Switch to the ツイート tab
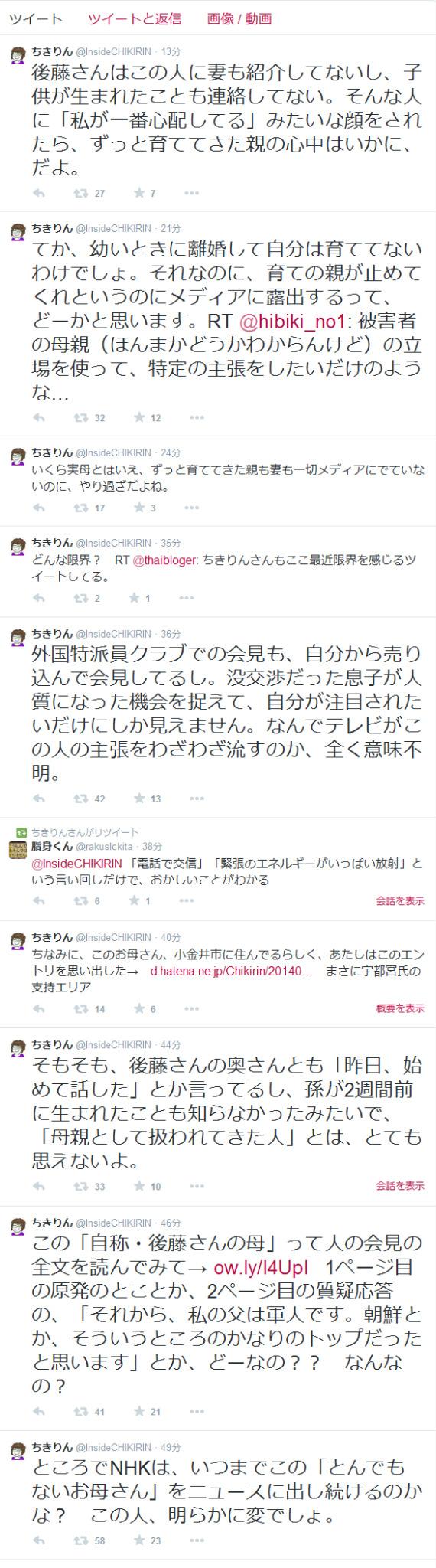The width and height of the screenshot is (436, 1568). tap(35, 18)
